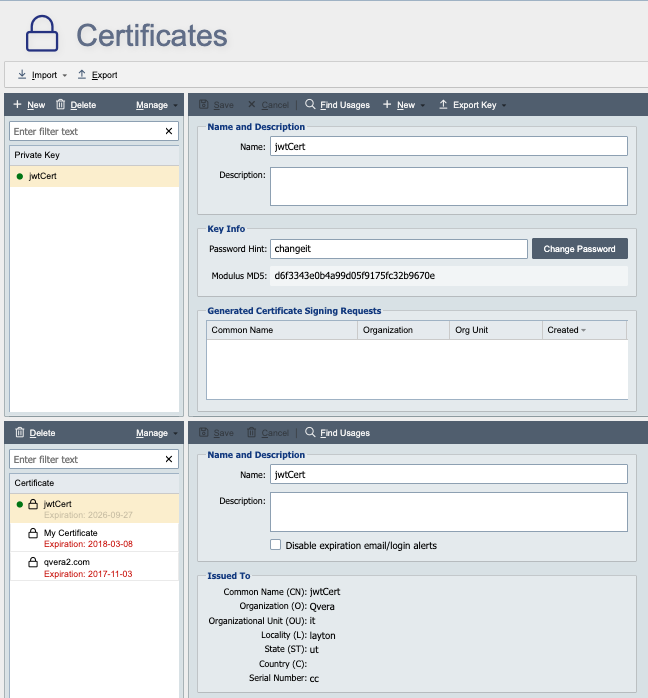
Task: Click the trash icon in Private Key toolbar
Action: coord(61,104)
